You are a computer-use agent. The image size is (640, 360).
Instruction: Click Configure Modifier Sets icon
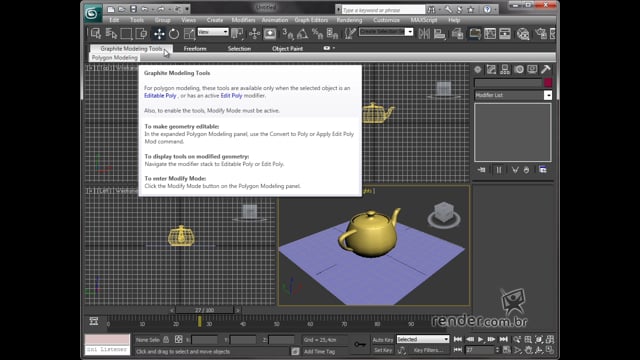tap(543, 170)
